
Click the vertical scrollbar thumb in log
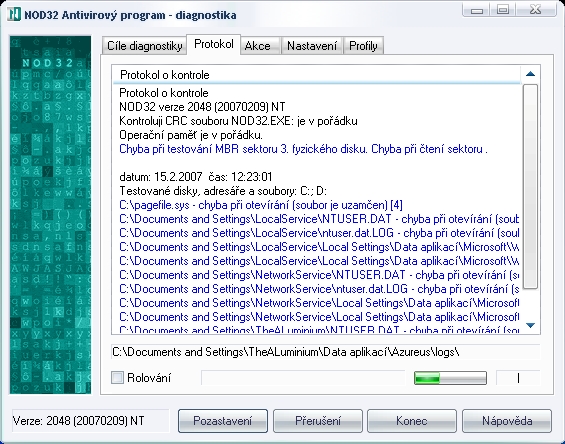[530, 186]
